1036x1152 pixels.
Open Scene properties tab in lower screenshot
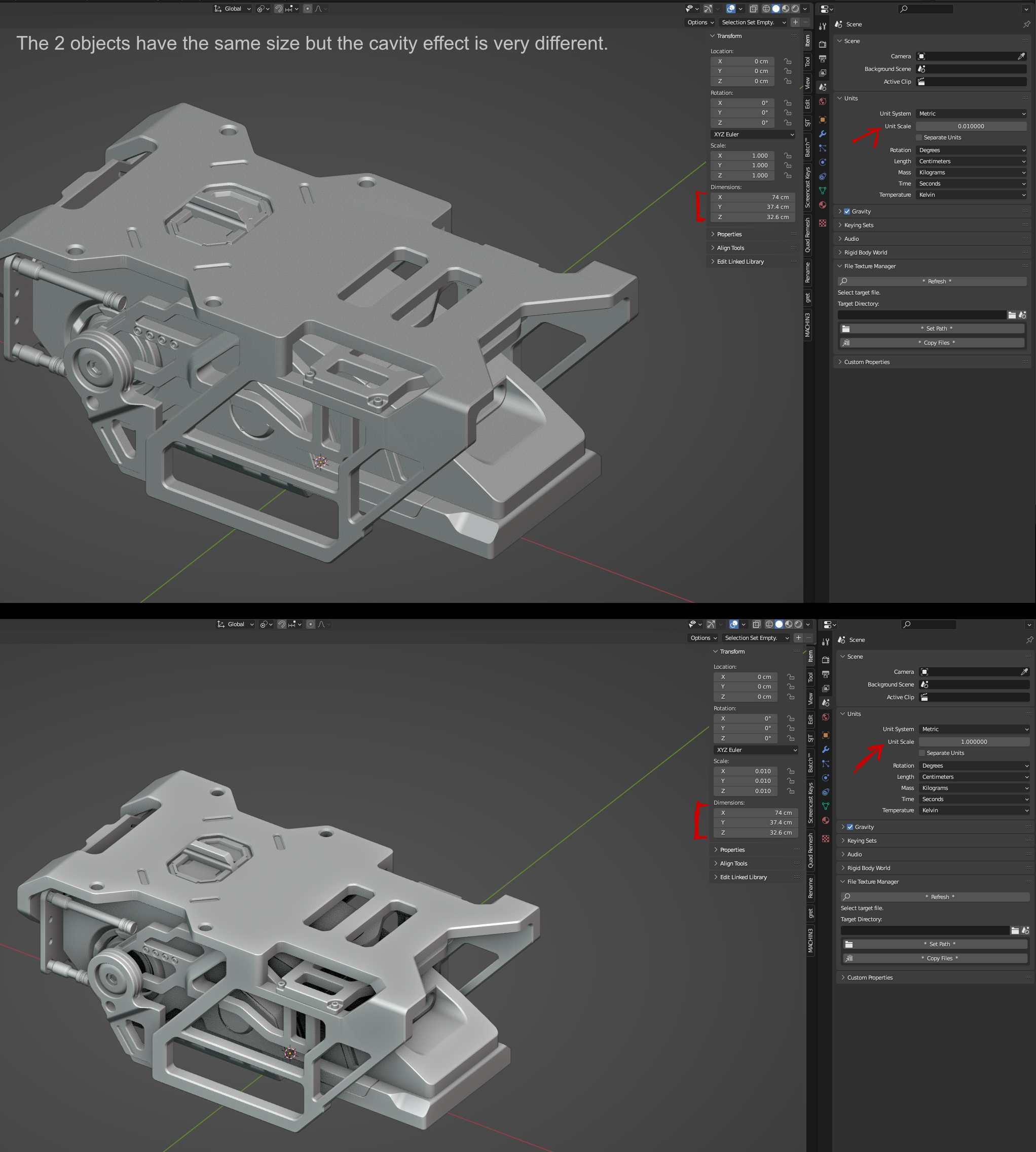coord(825,703)
